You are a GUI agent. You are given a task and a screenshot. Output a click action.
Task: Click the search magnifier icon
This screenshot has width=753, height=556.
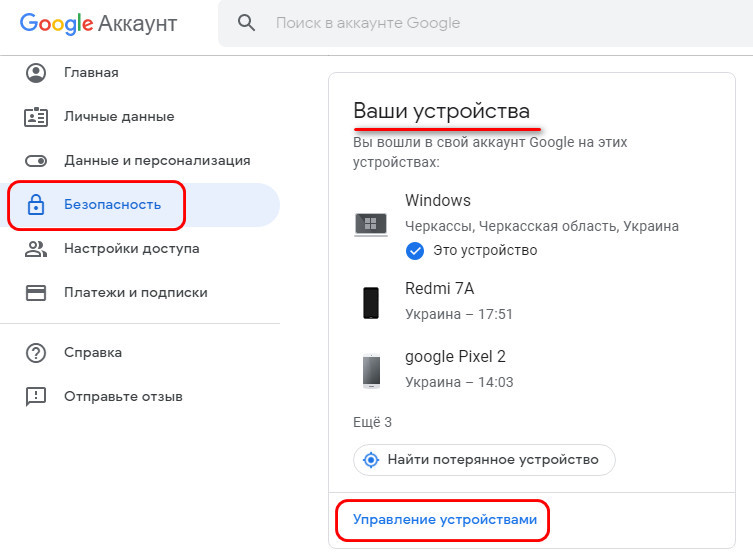click(246, 23)
